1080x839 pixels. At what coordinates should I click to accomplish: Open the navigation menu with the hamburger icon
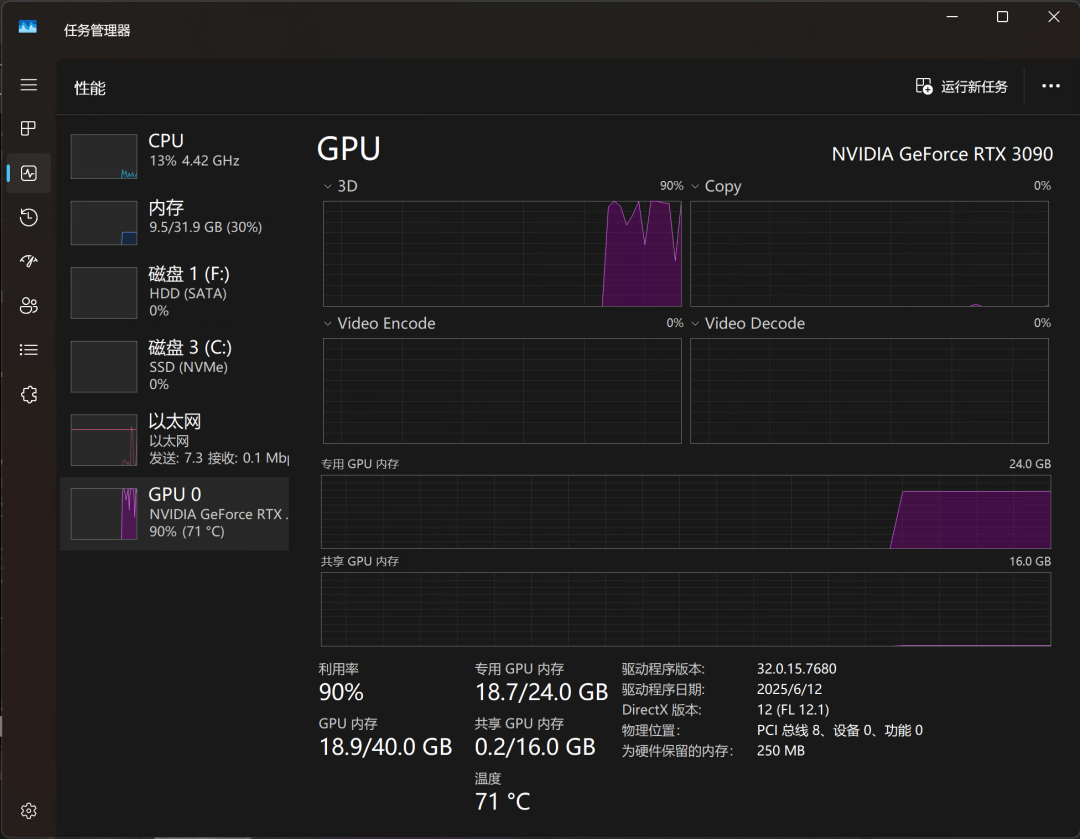point(28,85)
